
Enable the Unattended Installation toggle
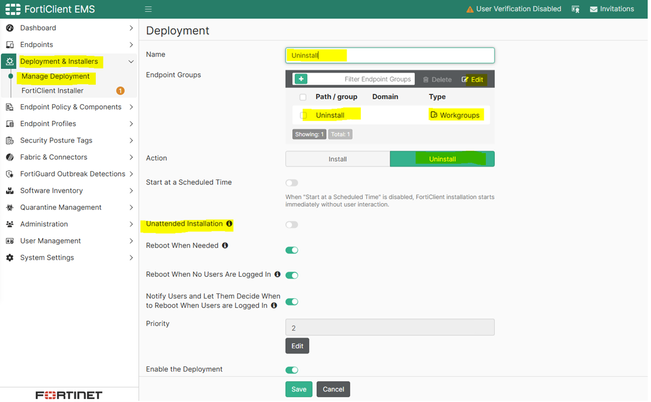pos(291,225)
